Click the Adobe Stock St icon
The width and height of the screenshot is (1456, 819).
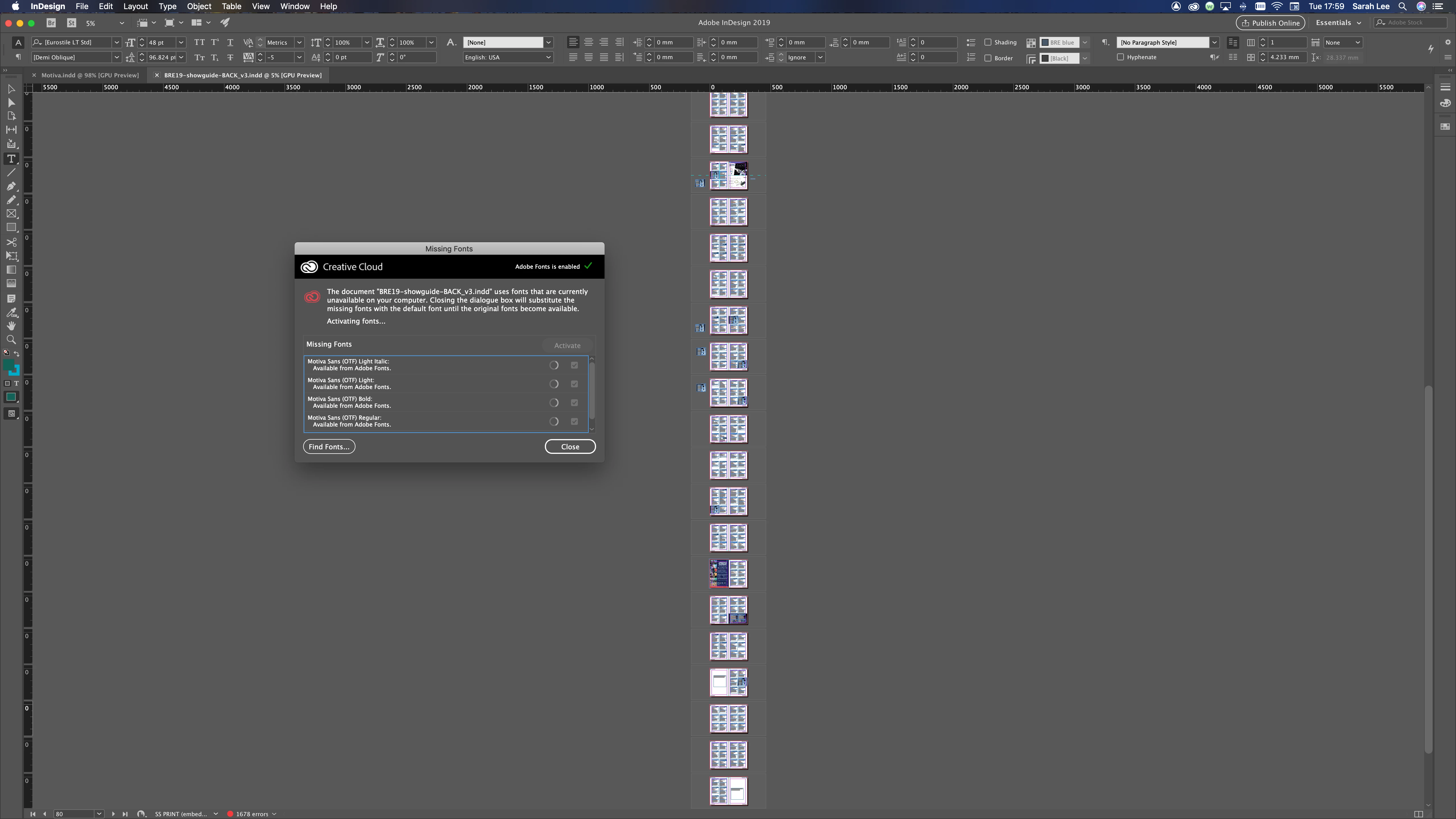[71, 23]
